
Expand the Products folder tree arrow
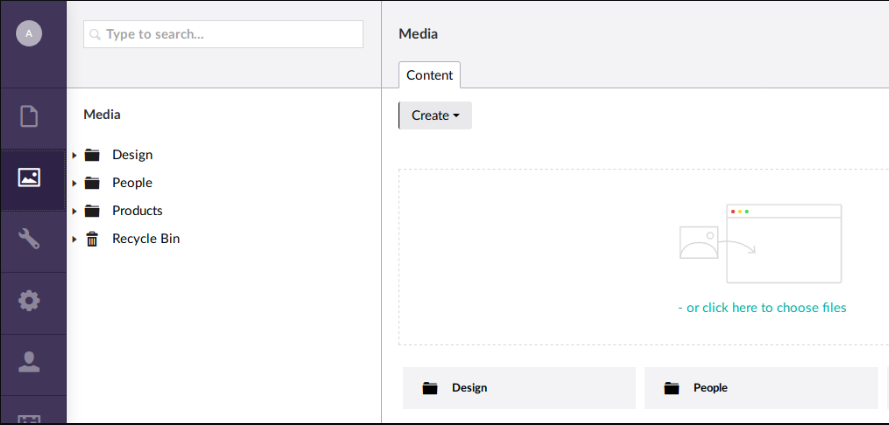pyautogui.click(x=74, y=211)
